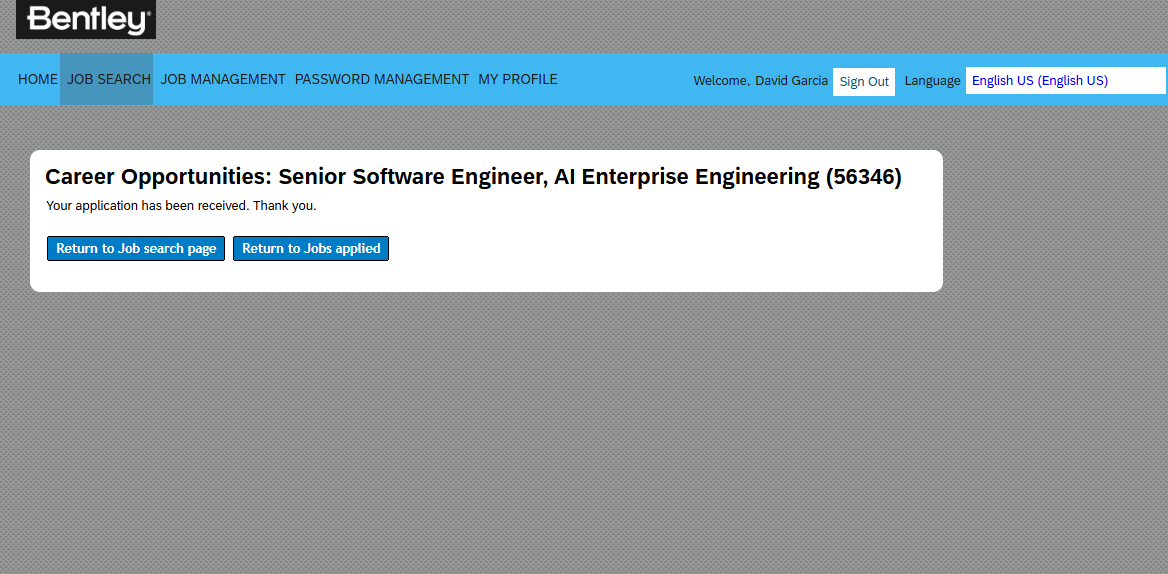Viewport: 1168px width, 574px height.
Task: Click the Bentley logo
Action: point(86,19)
